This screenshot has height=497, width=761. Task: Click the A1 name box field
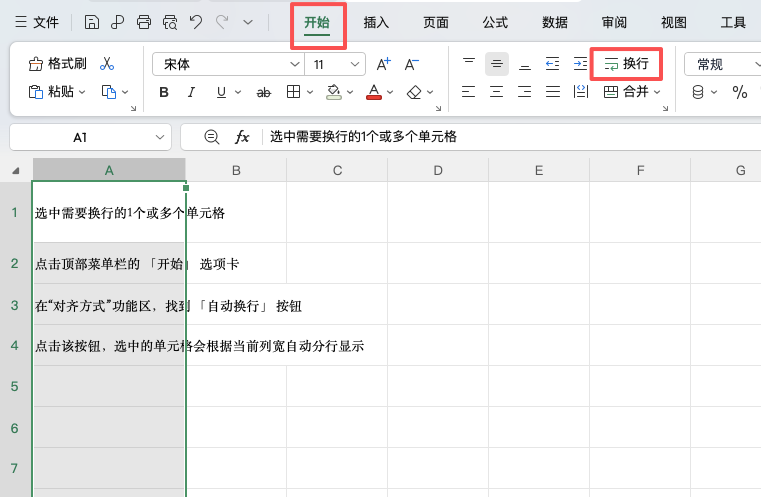pos(90,137)
